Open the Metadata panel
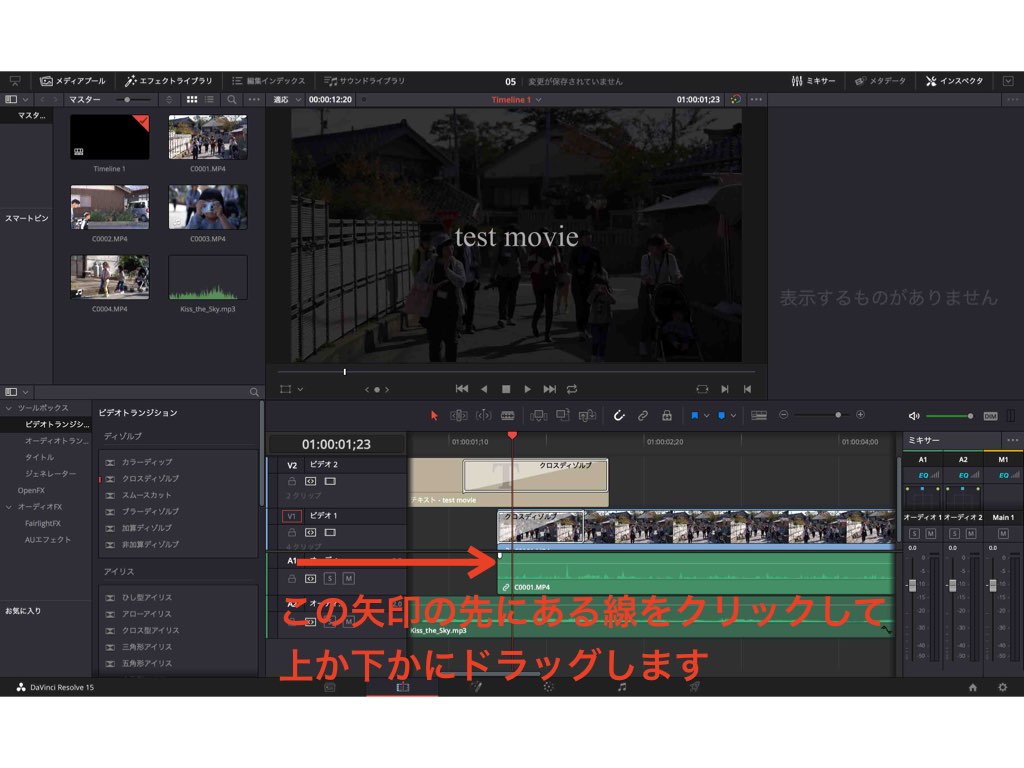The width and height of the screenshot is (1024, 768). (x=880, y=81)
